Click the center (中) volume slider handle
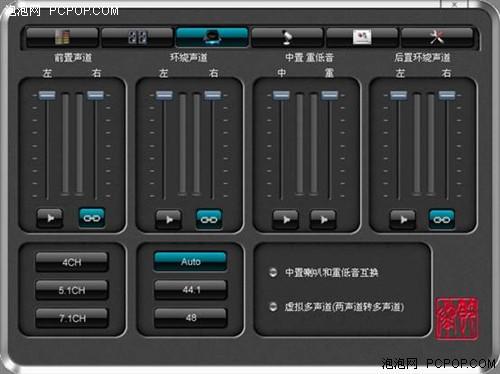 [281, 95]
